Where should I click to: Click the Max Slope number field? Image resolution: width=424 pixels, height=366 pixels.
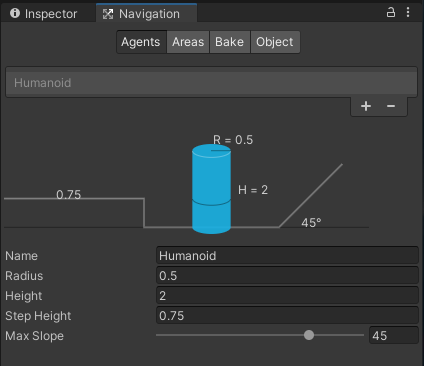tap(393, 335)
